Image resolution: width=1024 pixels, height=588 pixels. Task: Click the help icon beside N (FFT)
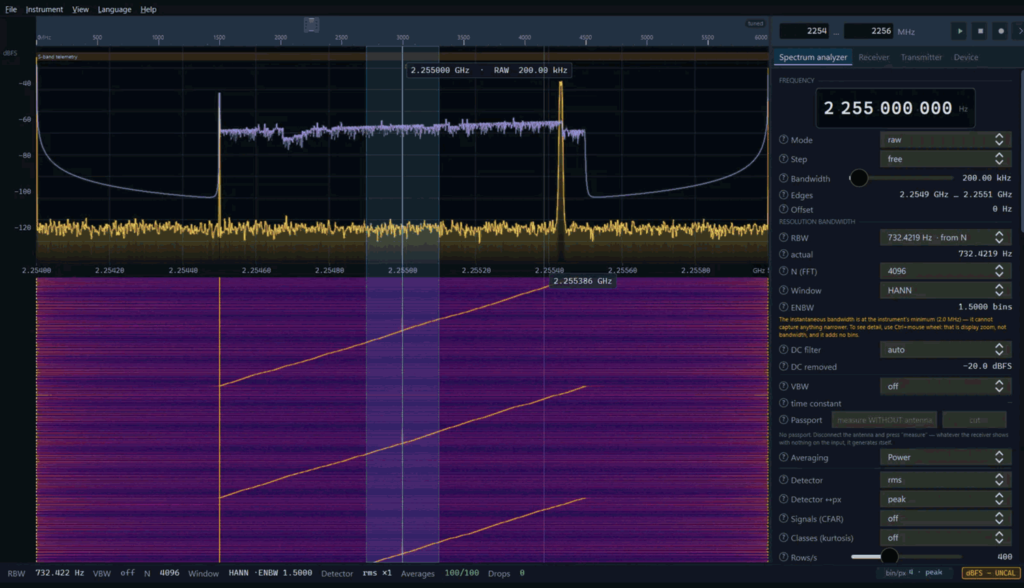(x=783, y=271)
